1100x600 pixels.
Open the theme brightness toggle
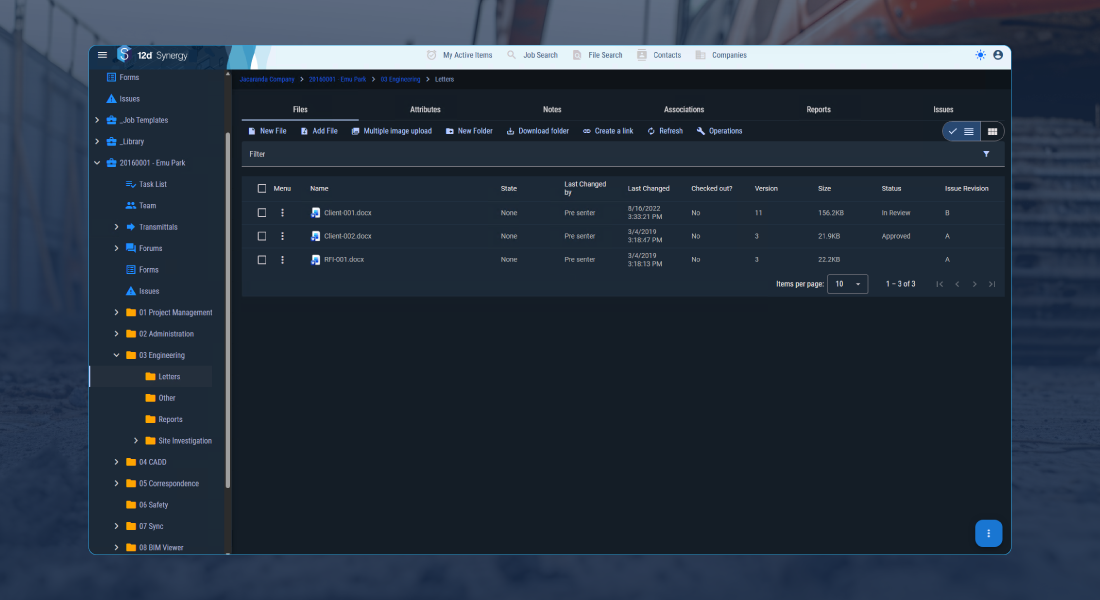pyautogui.click(x=979, y=56)
